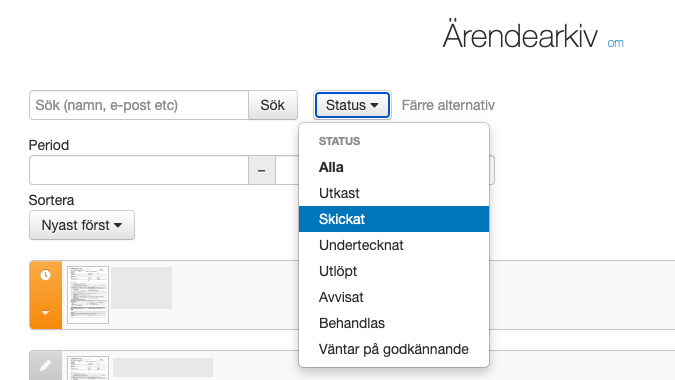Click the pencil draft icon
This screenshot has width=675, height=380.
click(x=45, y=365)
